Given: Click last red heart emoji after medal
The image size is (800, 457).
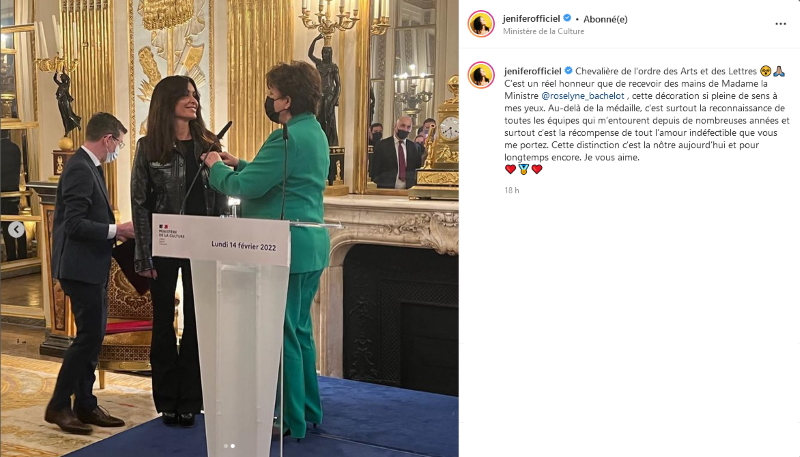Looking at the screenshot, I should (537, 169).
